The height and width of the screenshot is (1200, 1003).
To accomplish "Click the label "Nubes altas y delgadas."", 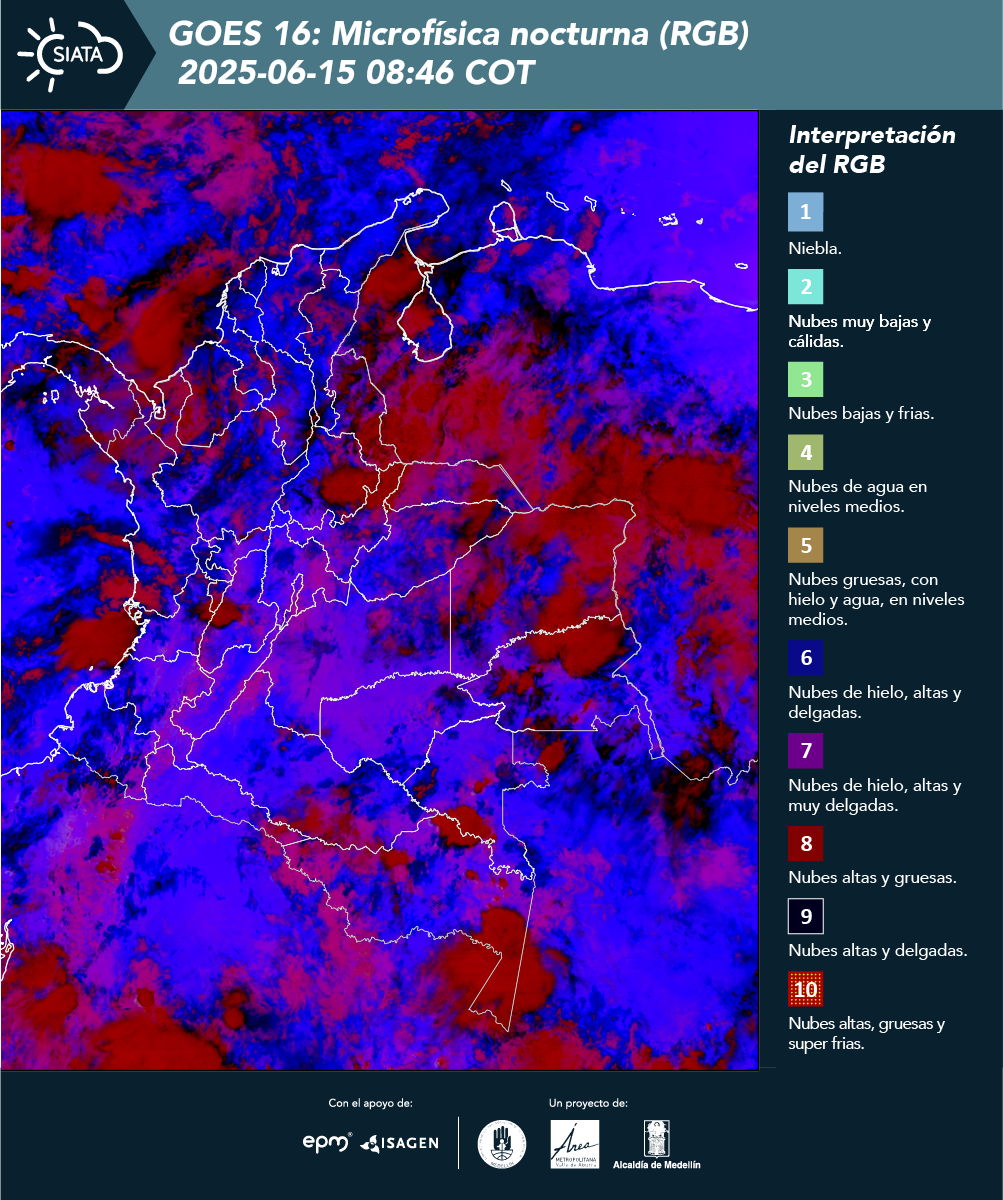I will [878, 951].
